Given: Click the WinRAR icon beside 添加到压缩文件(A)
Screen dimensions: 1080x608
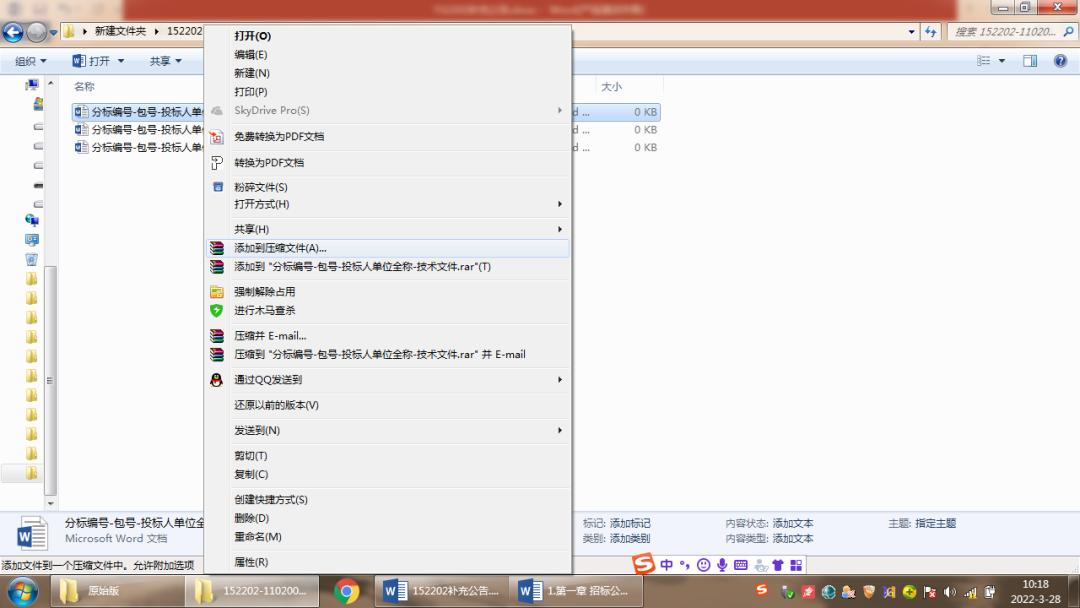Looking at the screenshot, I should pyautogui.click(x=217, y=248).
